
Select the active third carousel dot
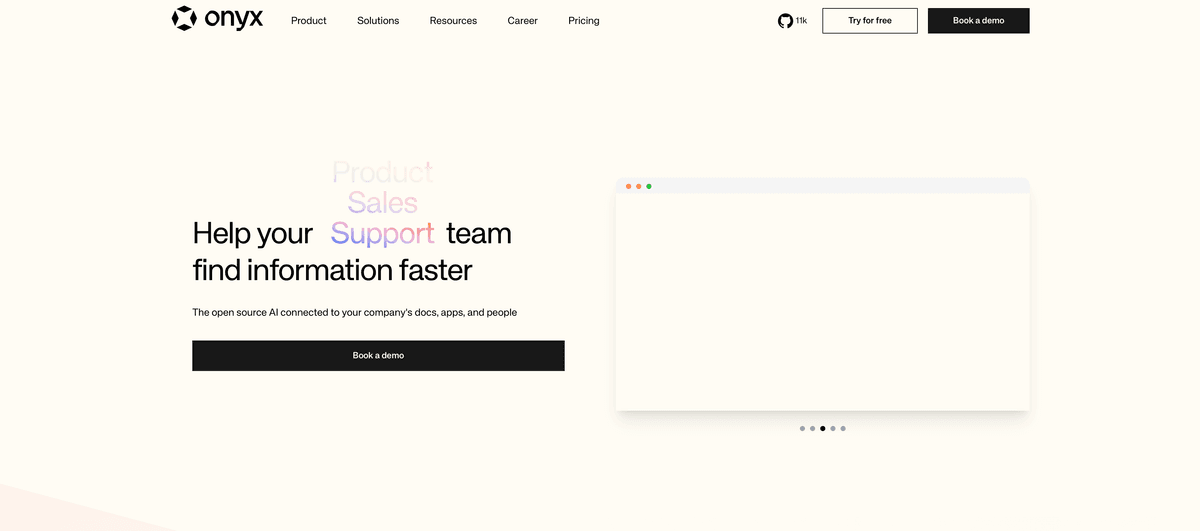822,428
